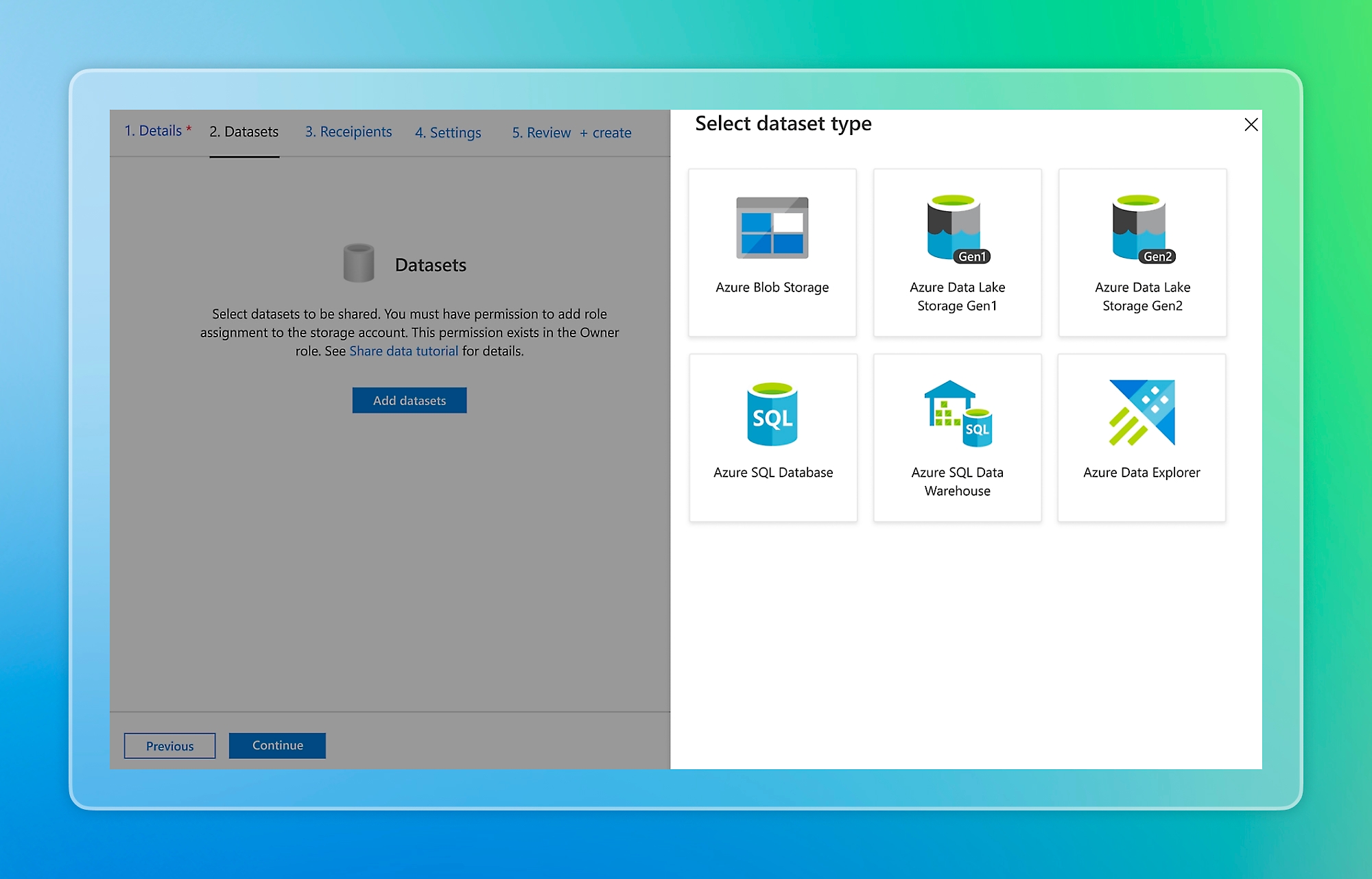Image resolution: width=1372 pixels, height=879 pixels.
Task: Choose the Data Lake Storage Gen1 icon
Action: pyautogui.click(x=958, y=229)
